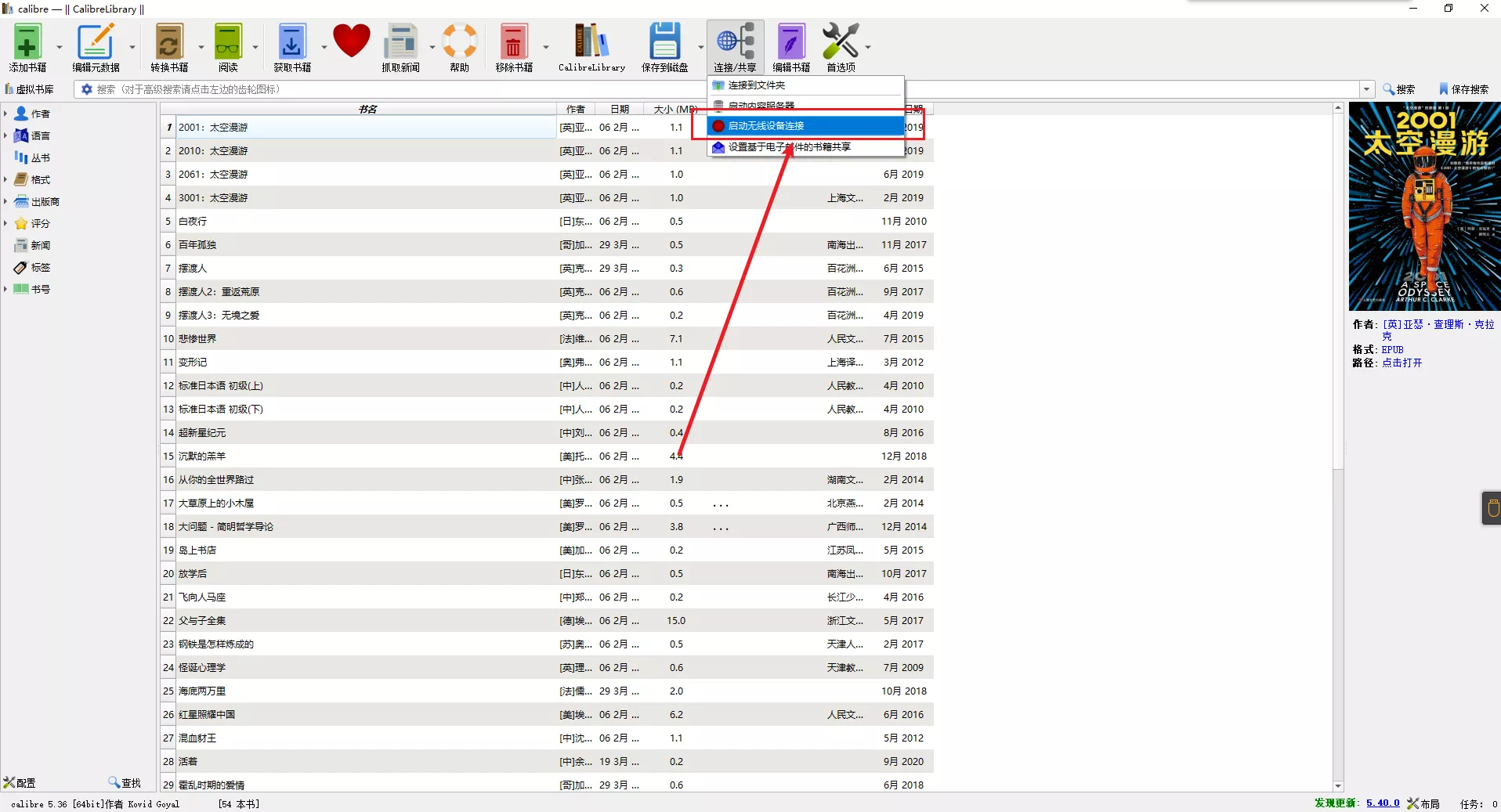The image size is (1501, 812).
Task: Open Preferences (首选项) wrench icon
Action: 841,47
